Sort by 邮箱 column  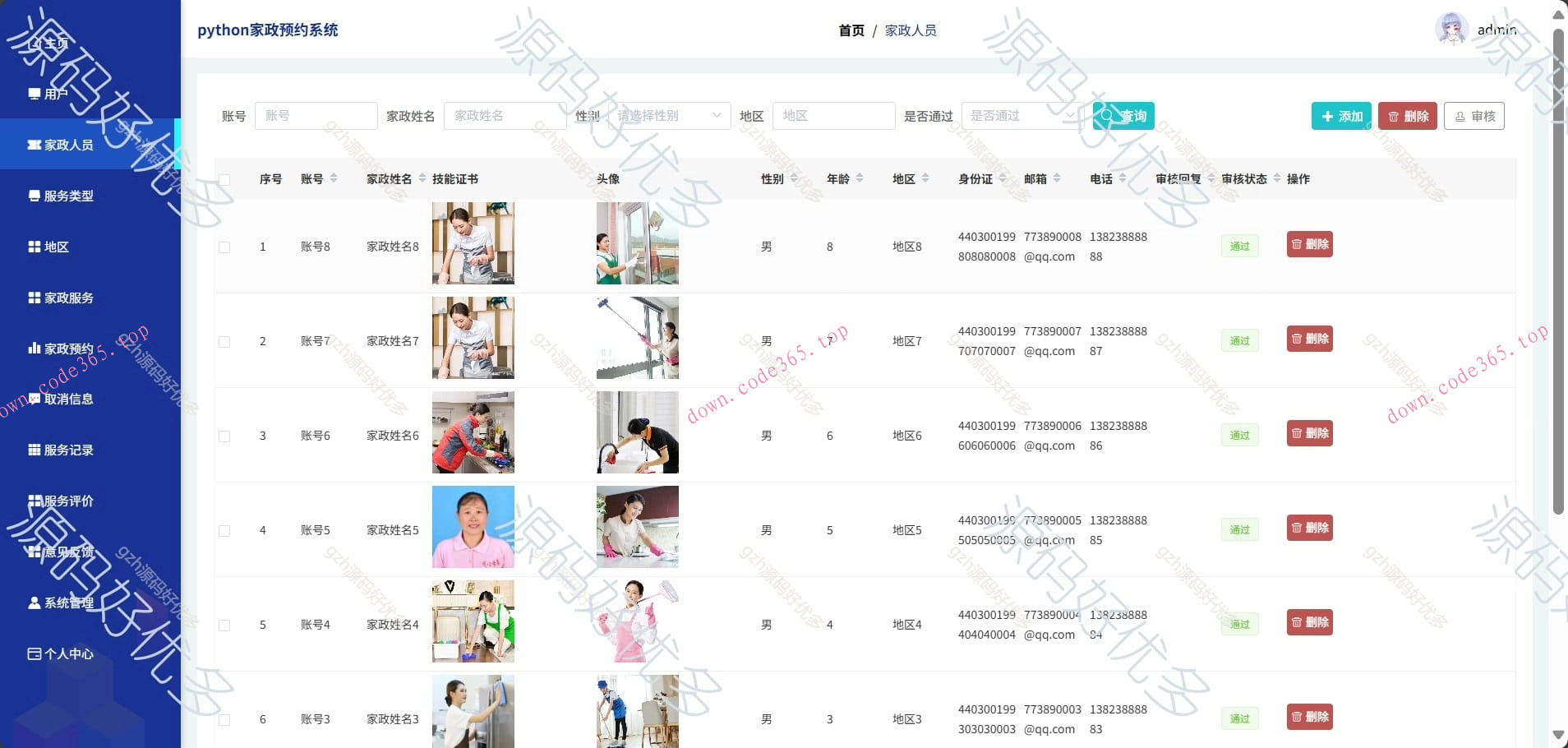[1057, 178]
